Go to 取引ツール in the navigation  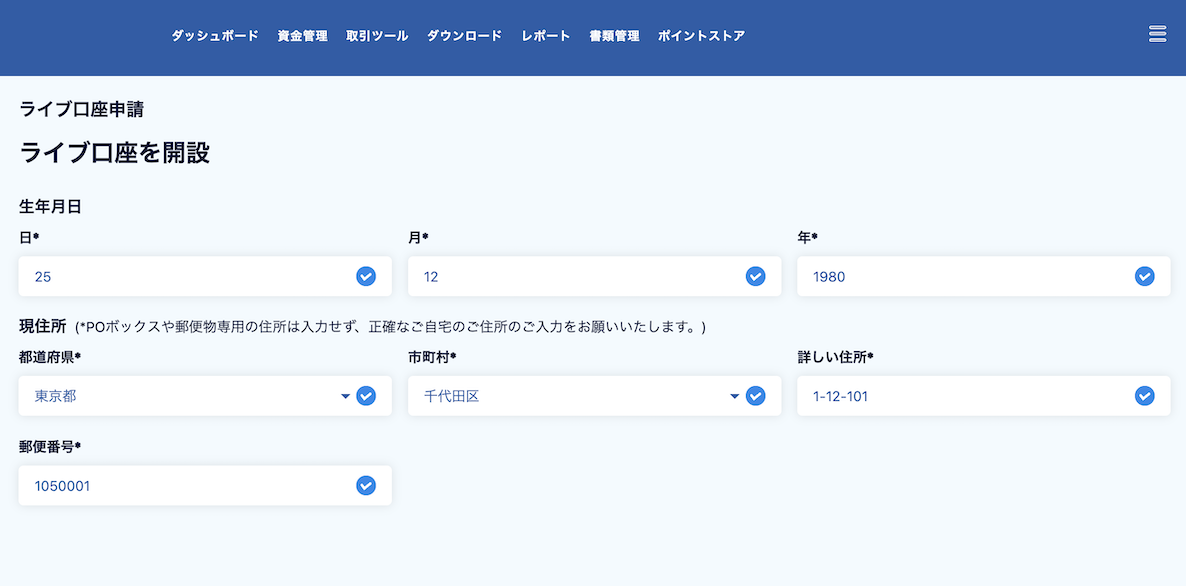pos(377,36)
